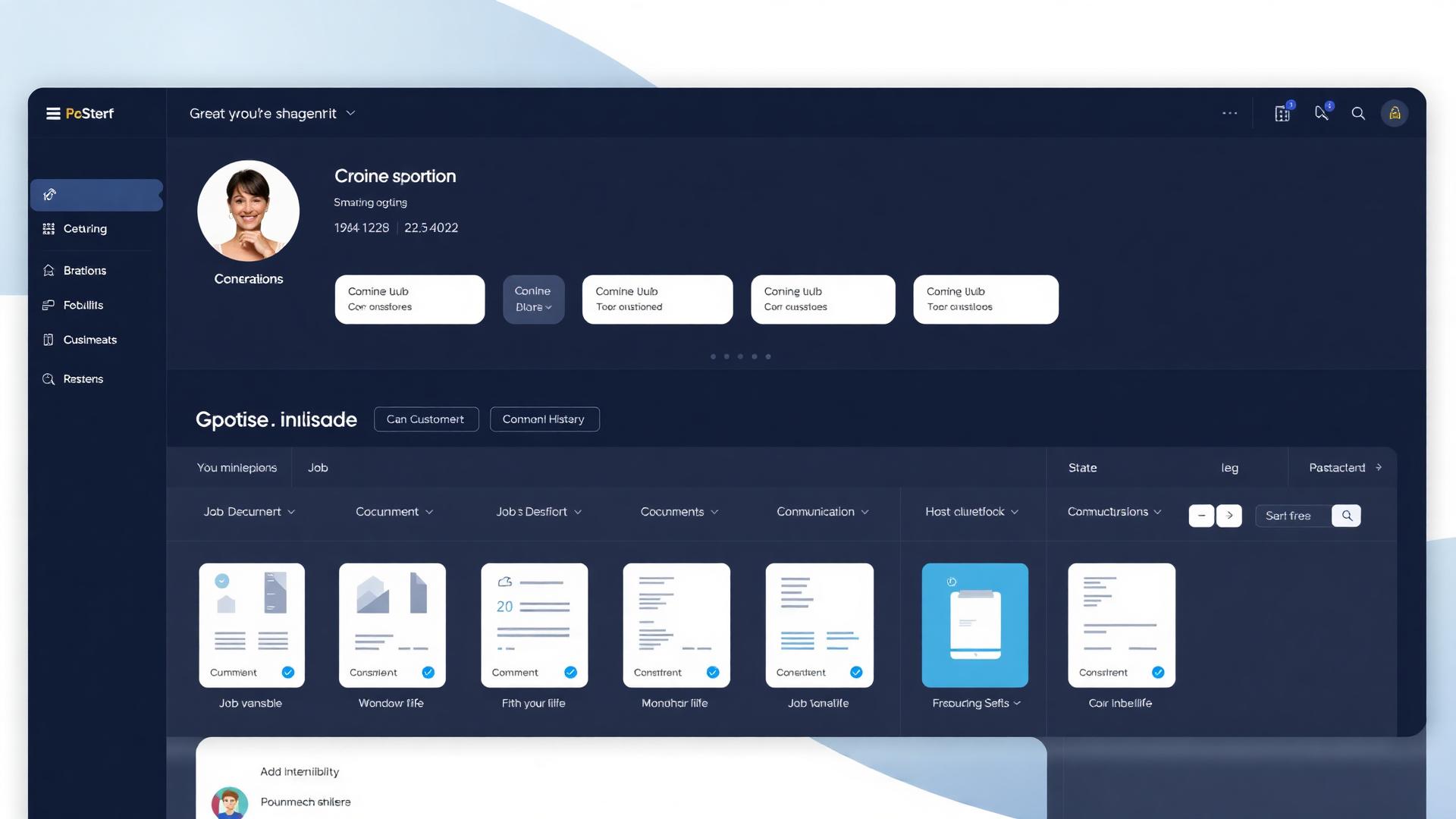Click the next arrow stepper button
1456x819 pixels.
(1229, 516)
